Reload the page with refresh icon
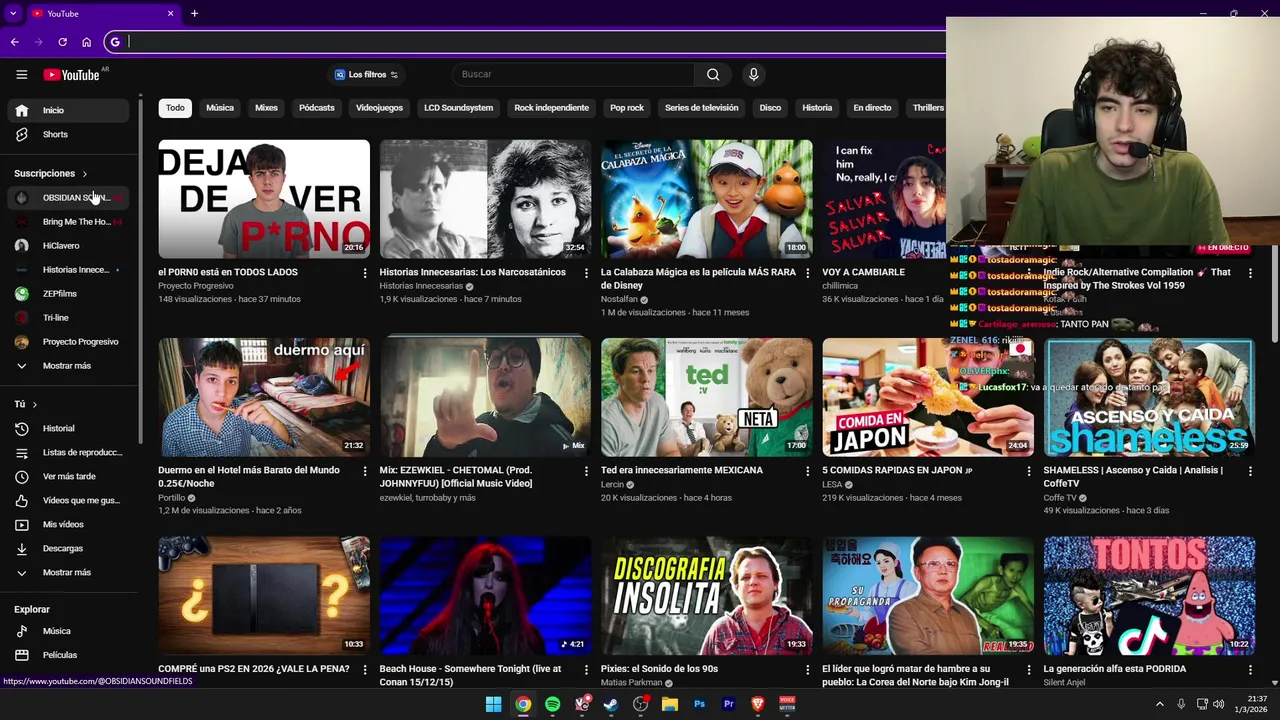This screenshot has height=720, width=1280. click(62, 42)
